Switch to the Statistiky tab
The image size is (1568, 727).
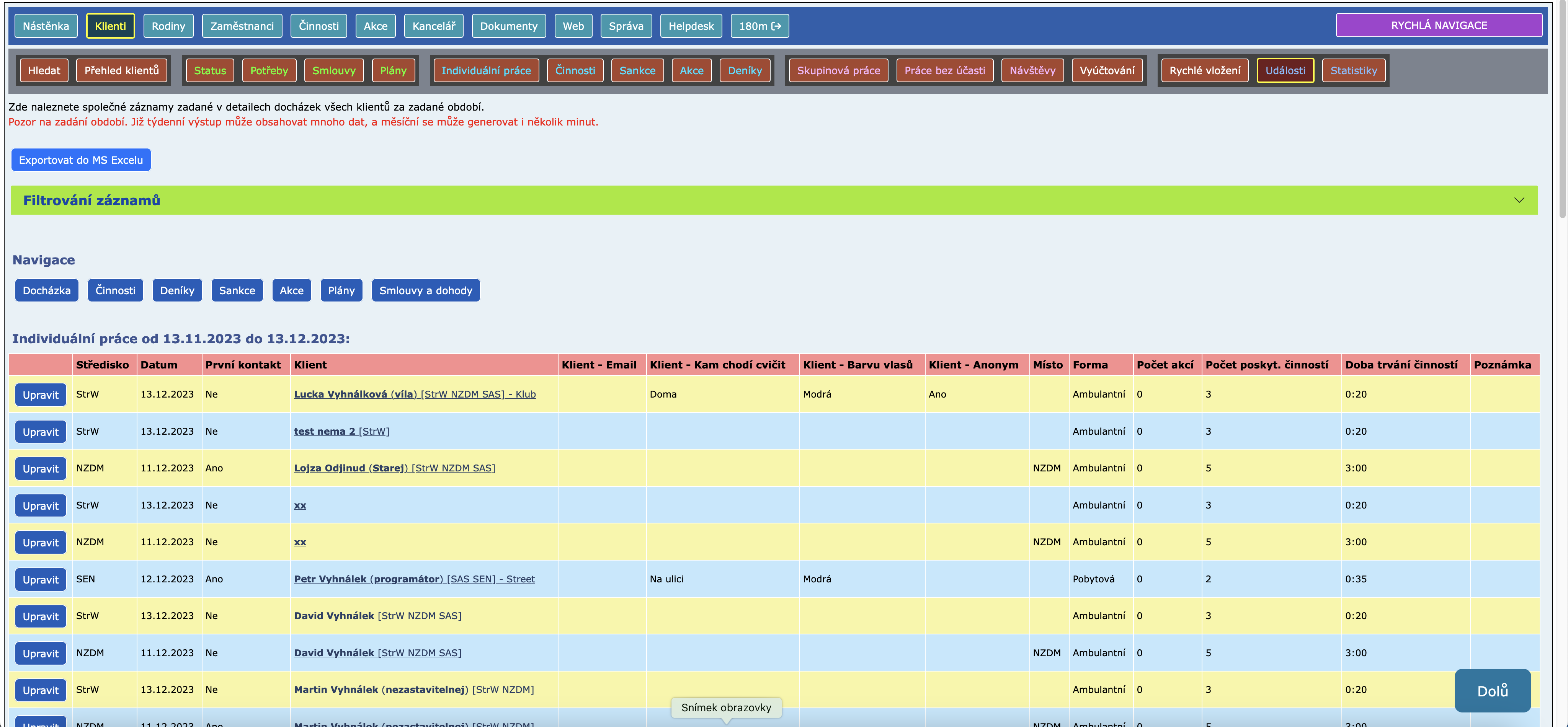pos(1353,70)
